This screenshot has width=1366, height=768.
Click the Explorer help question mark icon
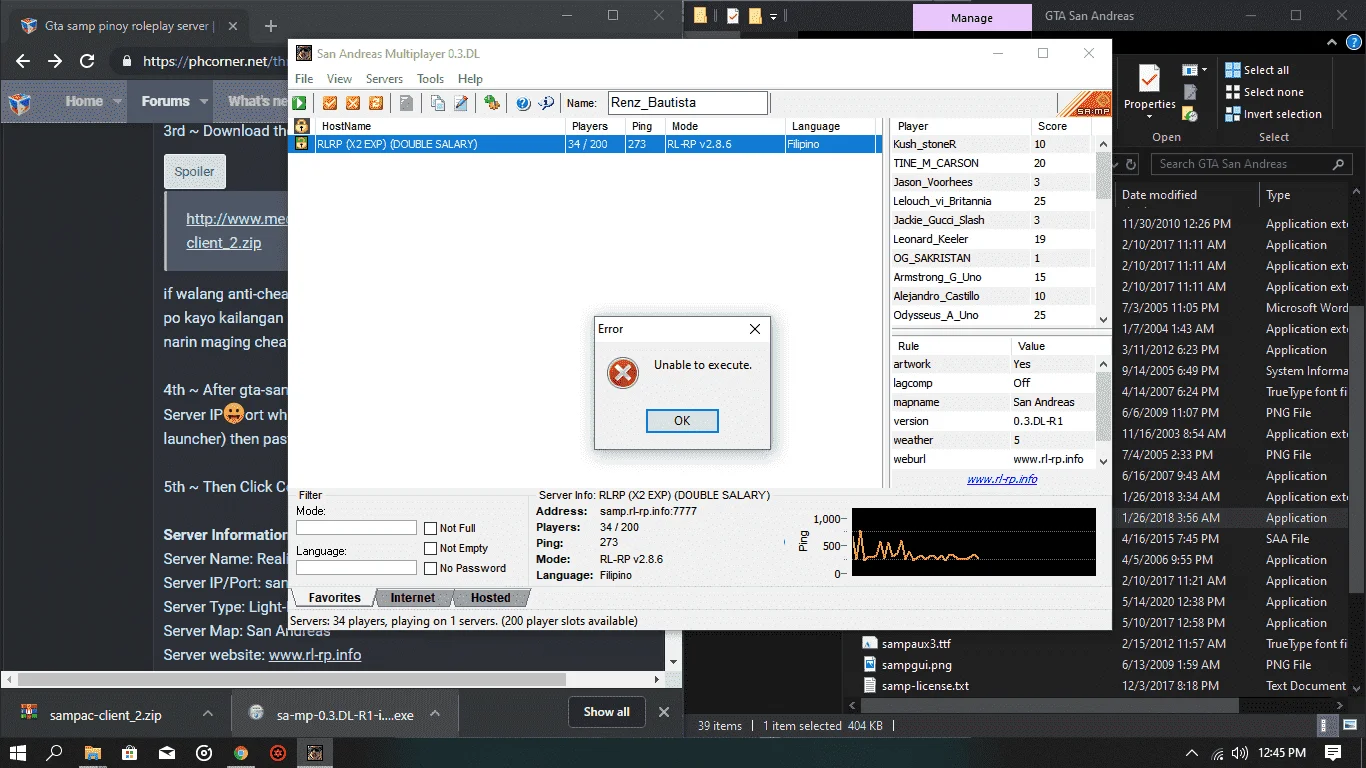(1353, 43)
